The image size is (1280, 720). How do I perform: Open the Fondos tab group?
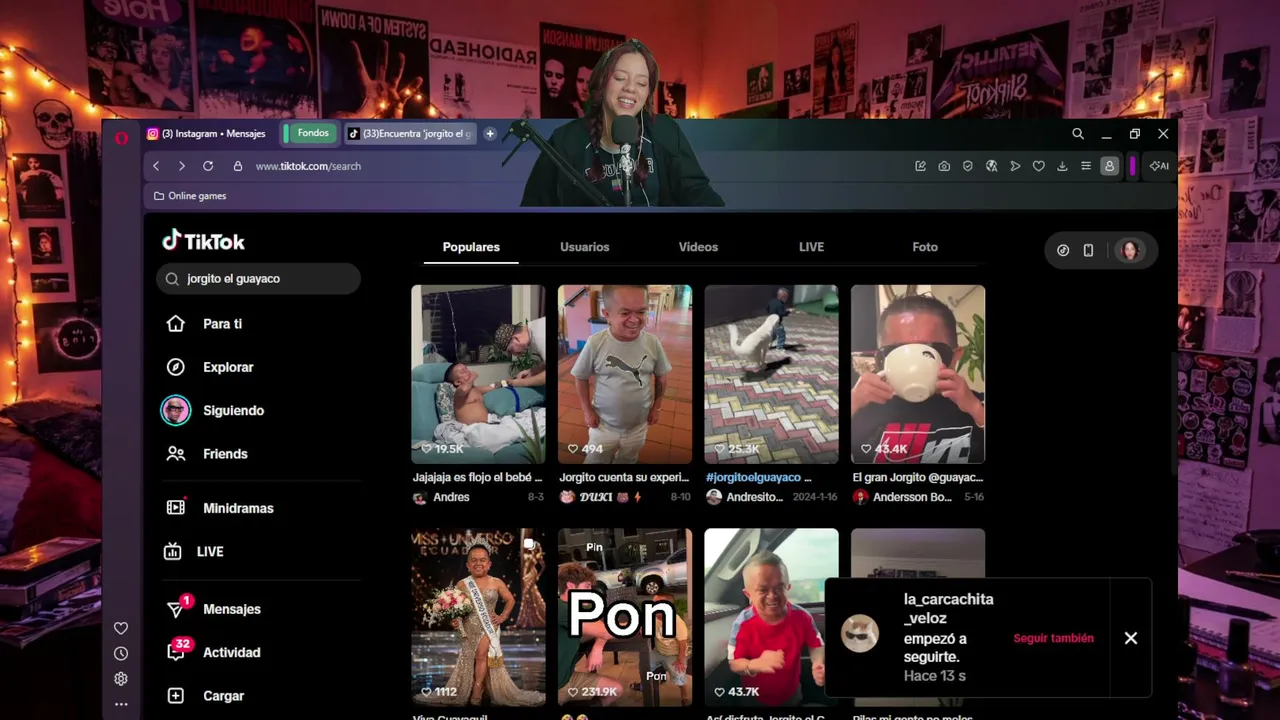pos(313,133)
